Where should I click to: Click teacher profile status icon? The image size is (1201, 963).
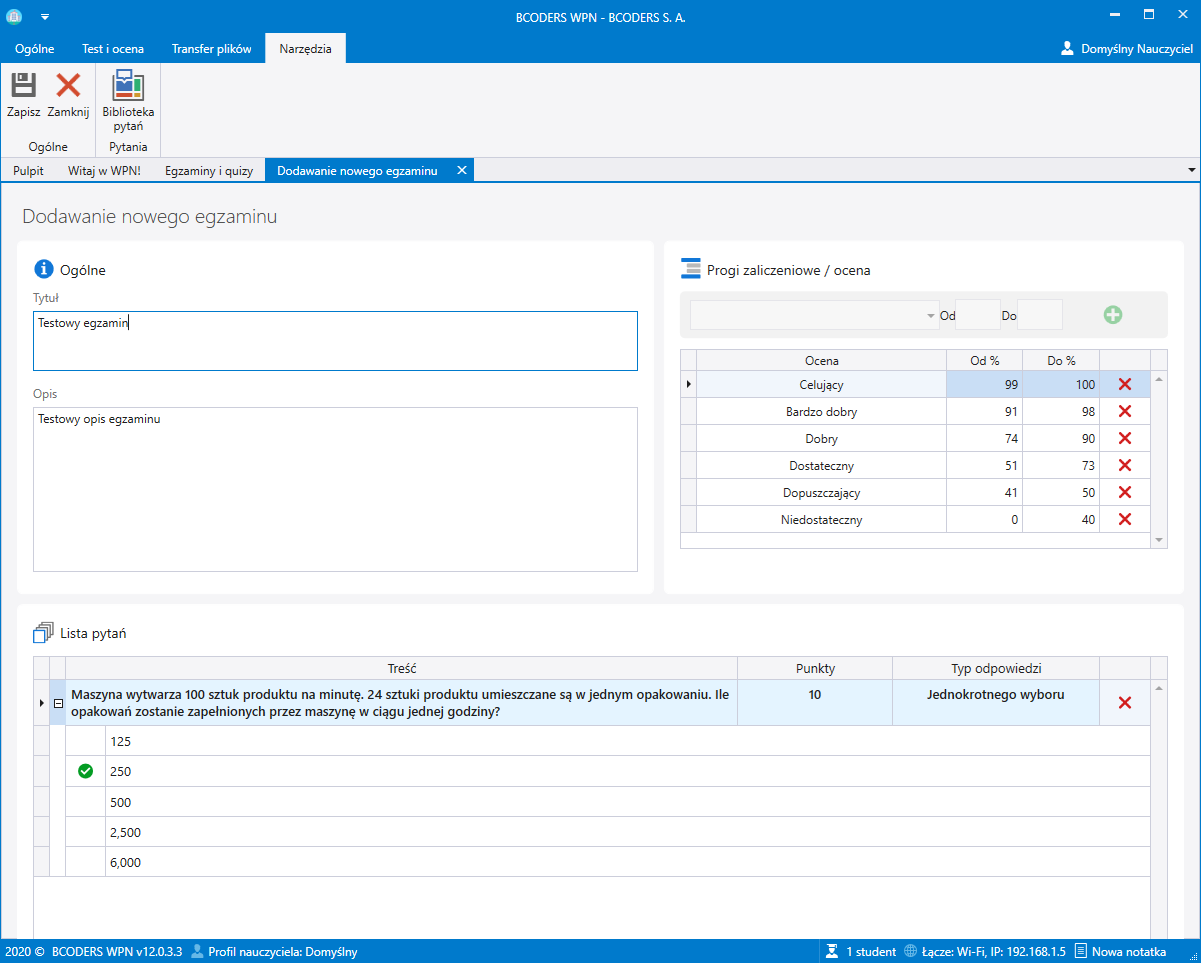(197, 952)
